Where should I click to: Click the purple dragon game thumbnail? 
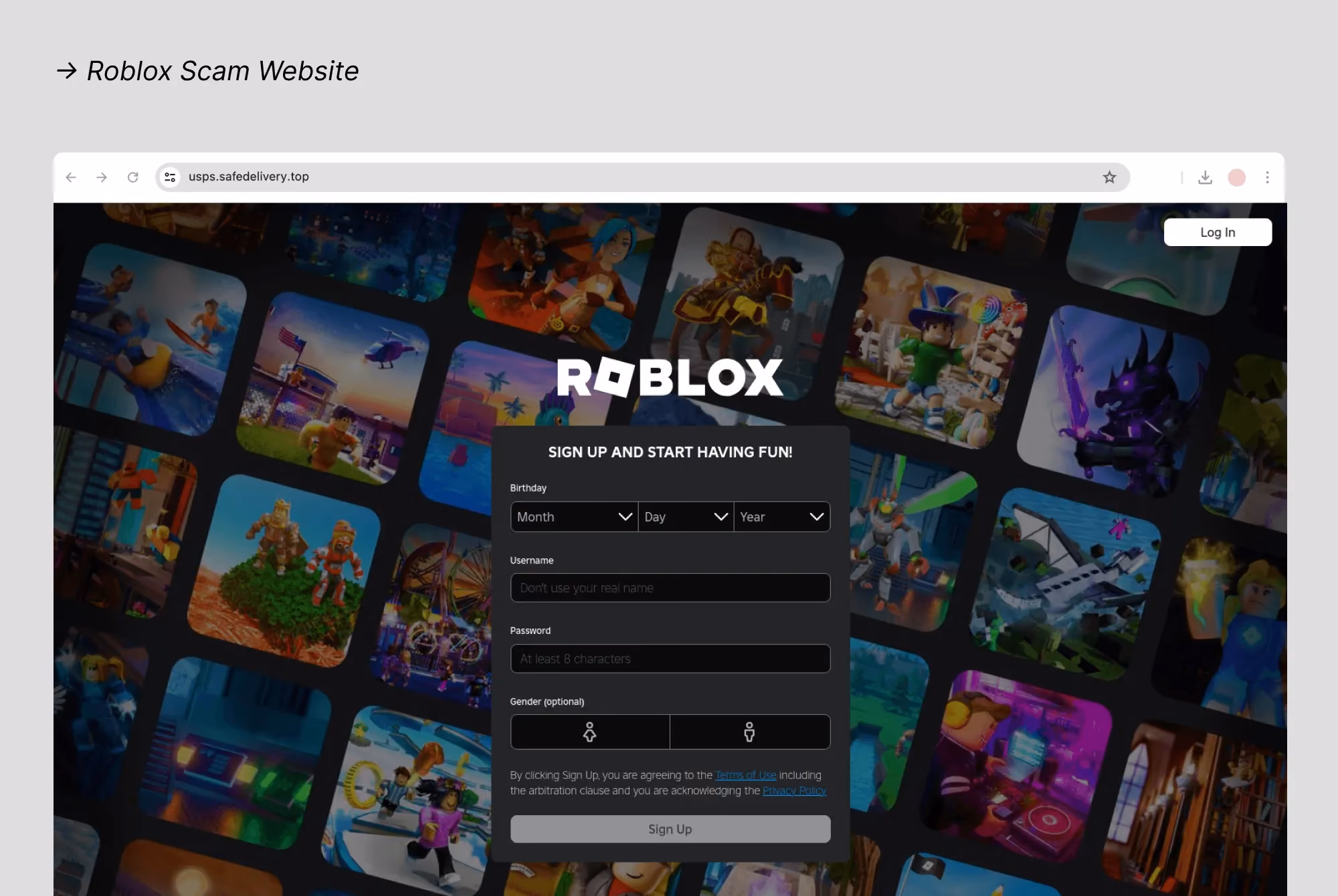tap(1114, 401)
